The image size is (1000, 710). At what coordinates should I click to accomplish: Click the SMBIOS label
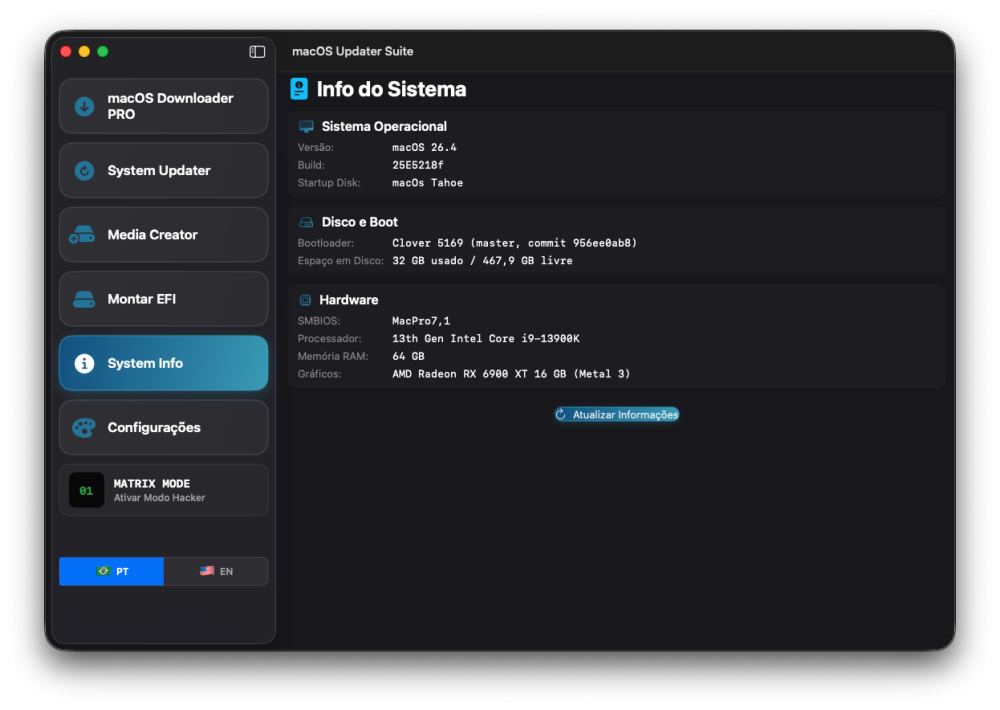click(x=319, y=321)
